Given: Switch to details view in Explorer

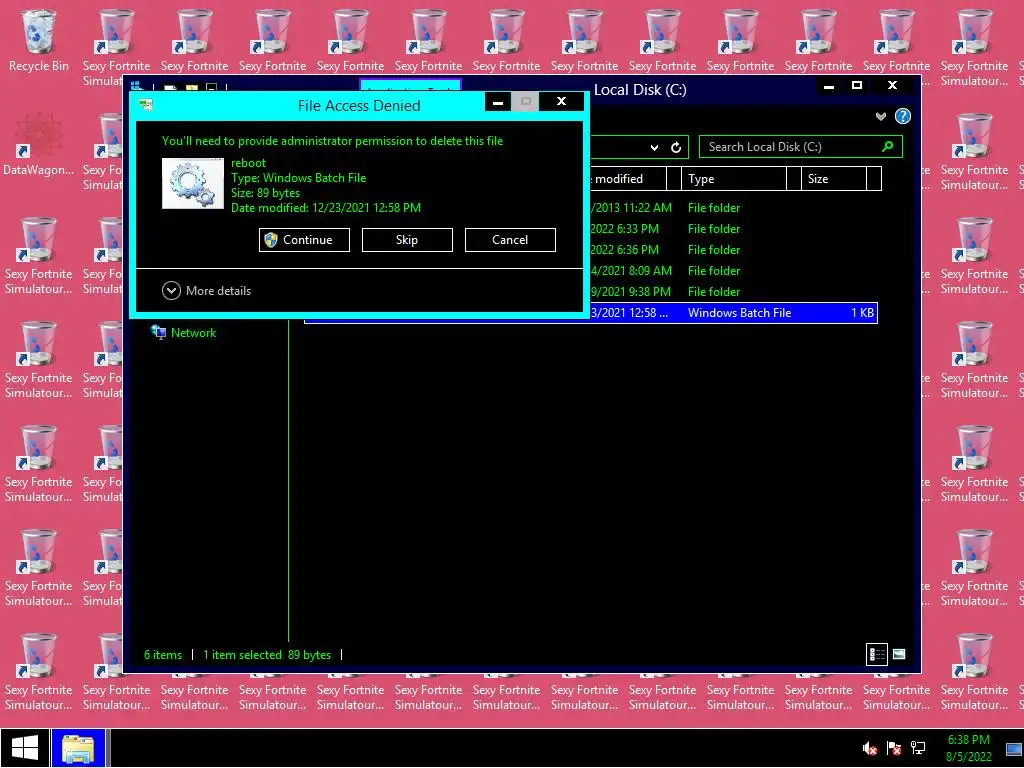Looking at the screenshot, I should (x=877, y=654).
